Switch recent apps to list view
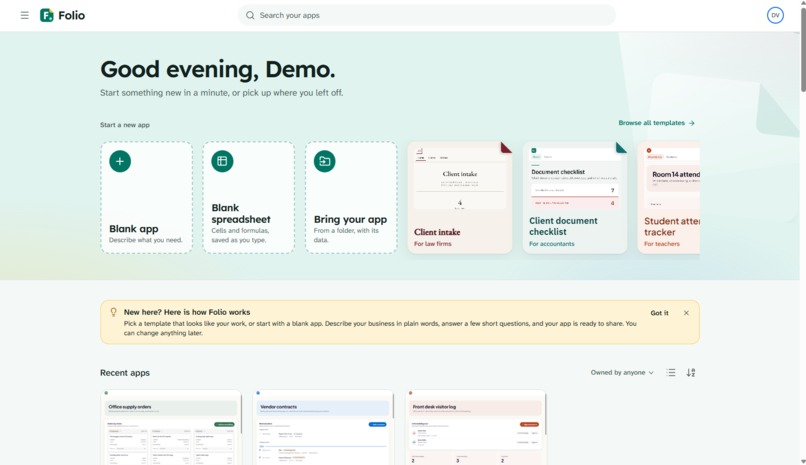806x465 pixels. pyautogui.click(x=671, y=373)
